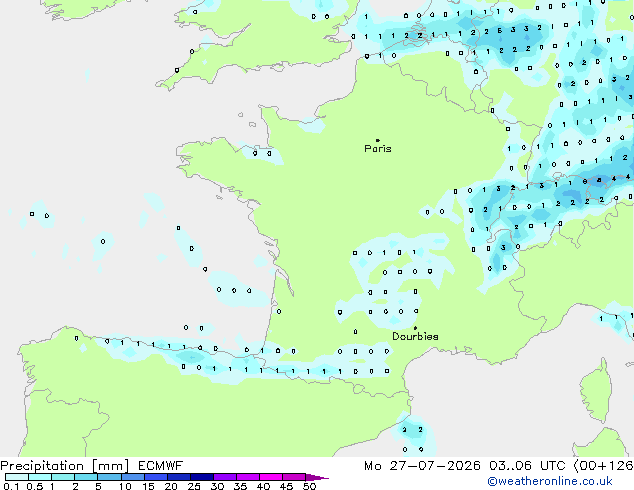This screenshot has width=634, height=490.
Task: Pick the 0.1–0.5 mm legend swatch
Action: (17, 477)
